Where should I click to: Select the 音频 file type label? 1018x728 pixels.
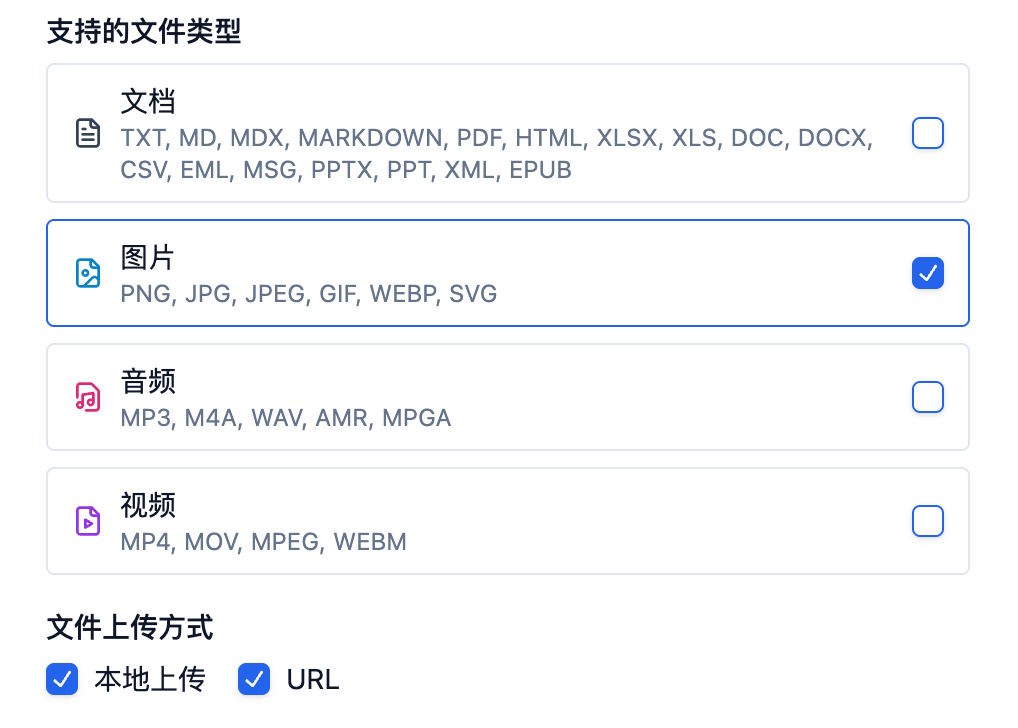(148, 381)
